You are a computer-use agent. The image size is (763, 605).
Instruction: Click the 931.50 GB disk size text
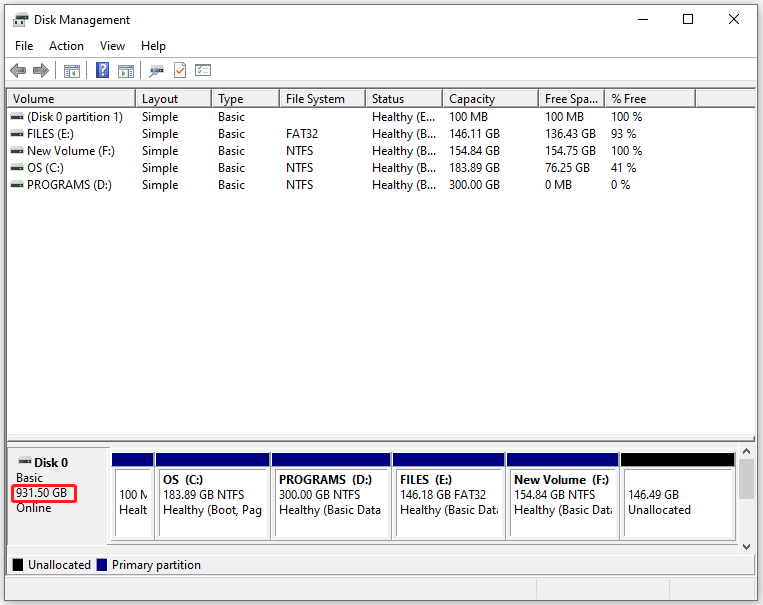[41, 493]
